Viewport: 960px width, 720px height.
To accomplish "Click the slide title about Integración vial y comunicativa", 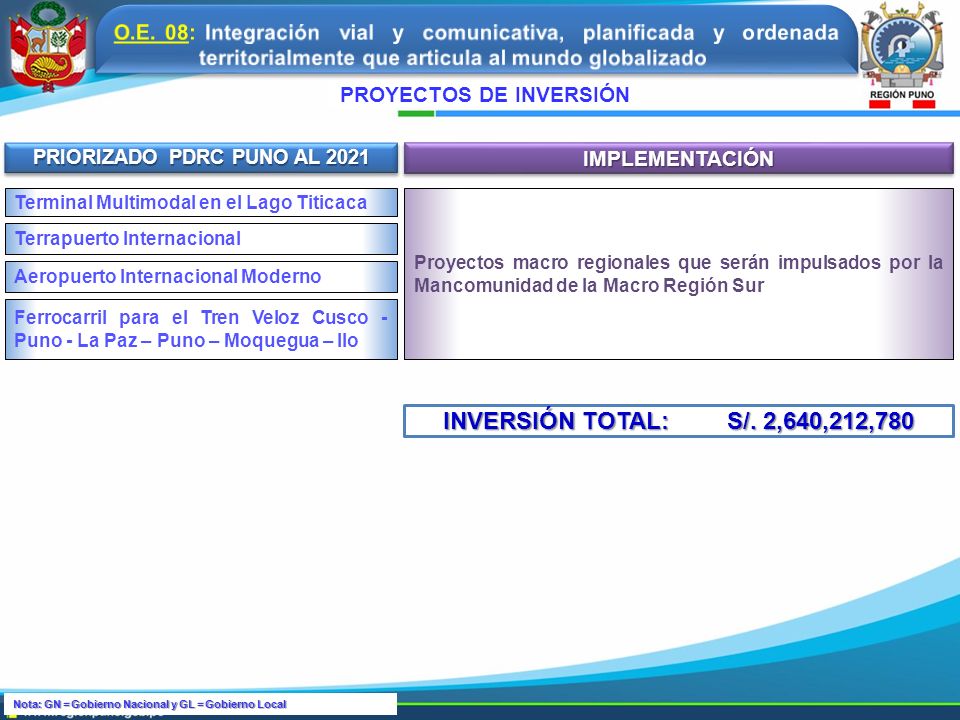I will 476,45.
